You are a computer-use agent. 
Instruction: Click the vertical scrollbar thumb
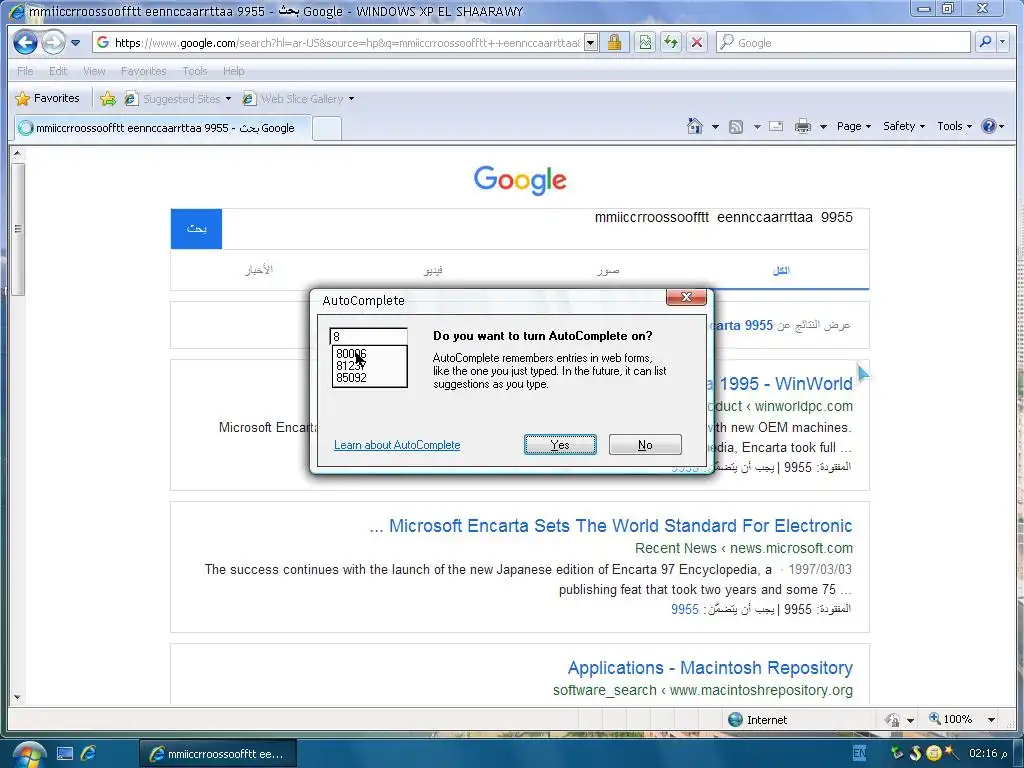tap(18, 229)
